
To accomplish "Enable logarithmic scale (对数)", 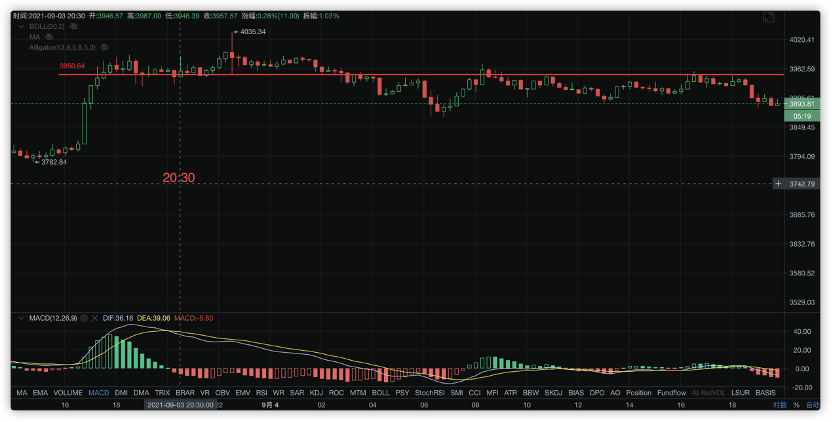I will (x=780, y=406).
